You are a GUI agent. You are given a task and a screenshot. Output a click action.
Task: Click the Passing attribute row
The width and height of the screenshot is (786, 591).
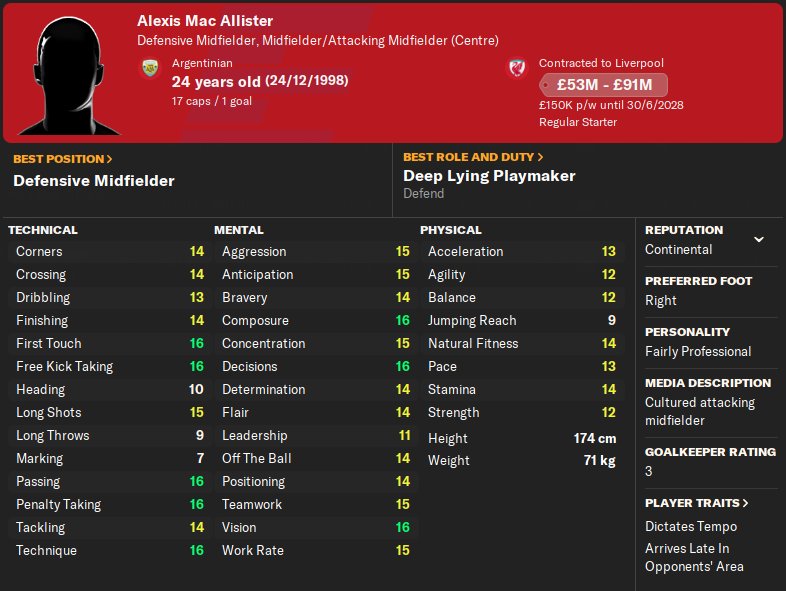(x=108, y=481)
